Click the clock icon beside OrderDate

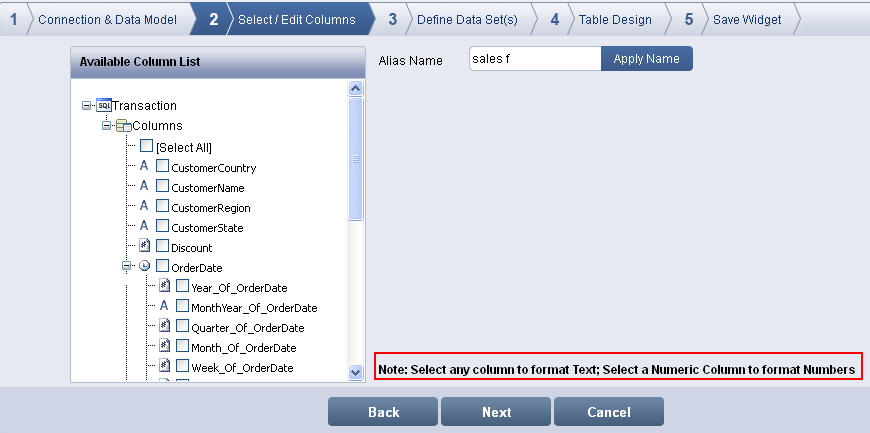pos(144,267)
